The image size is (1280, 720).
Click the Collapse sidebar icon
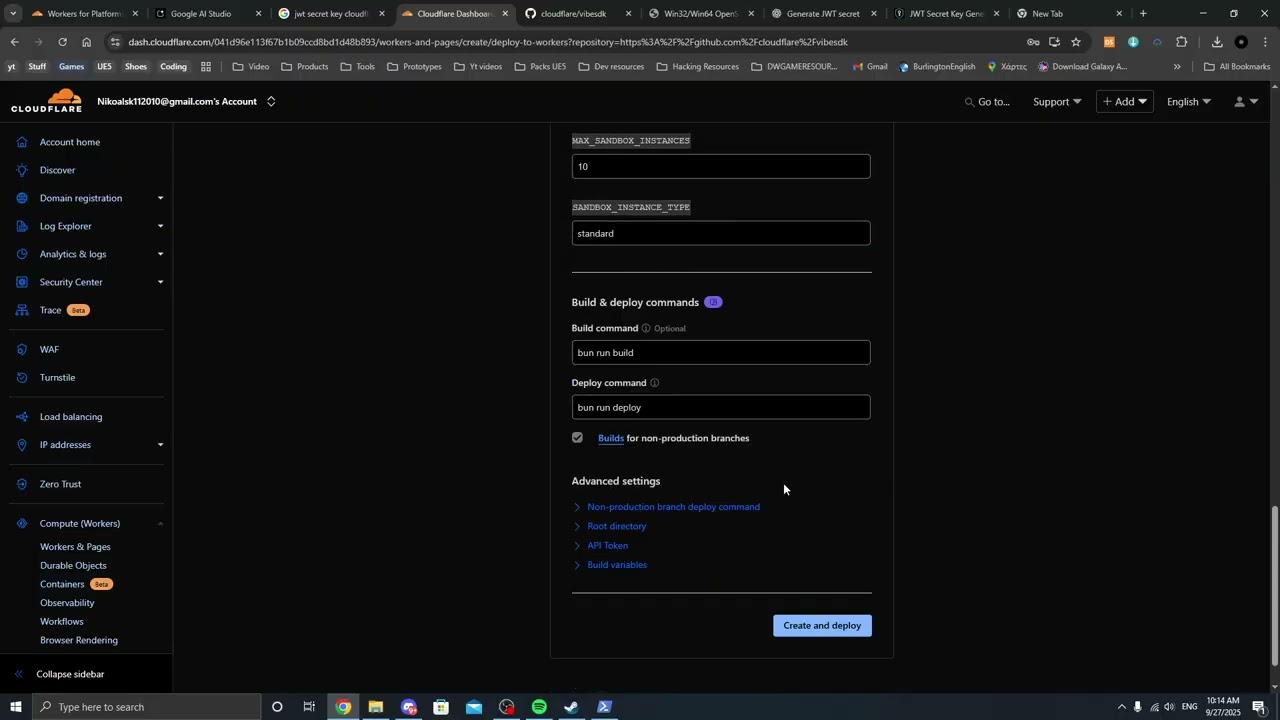[x=18, y=674]
